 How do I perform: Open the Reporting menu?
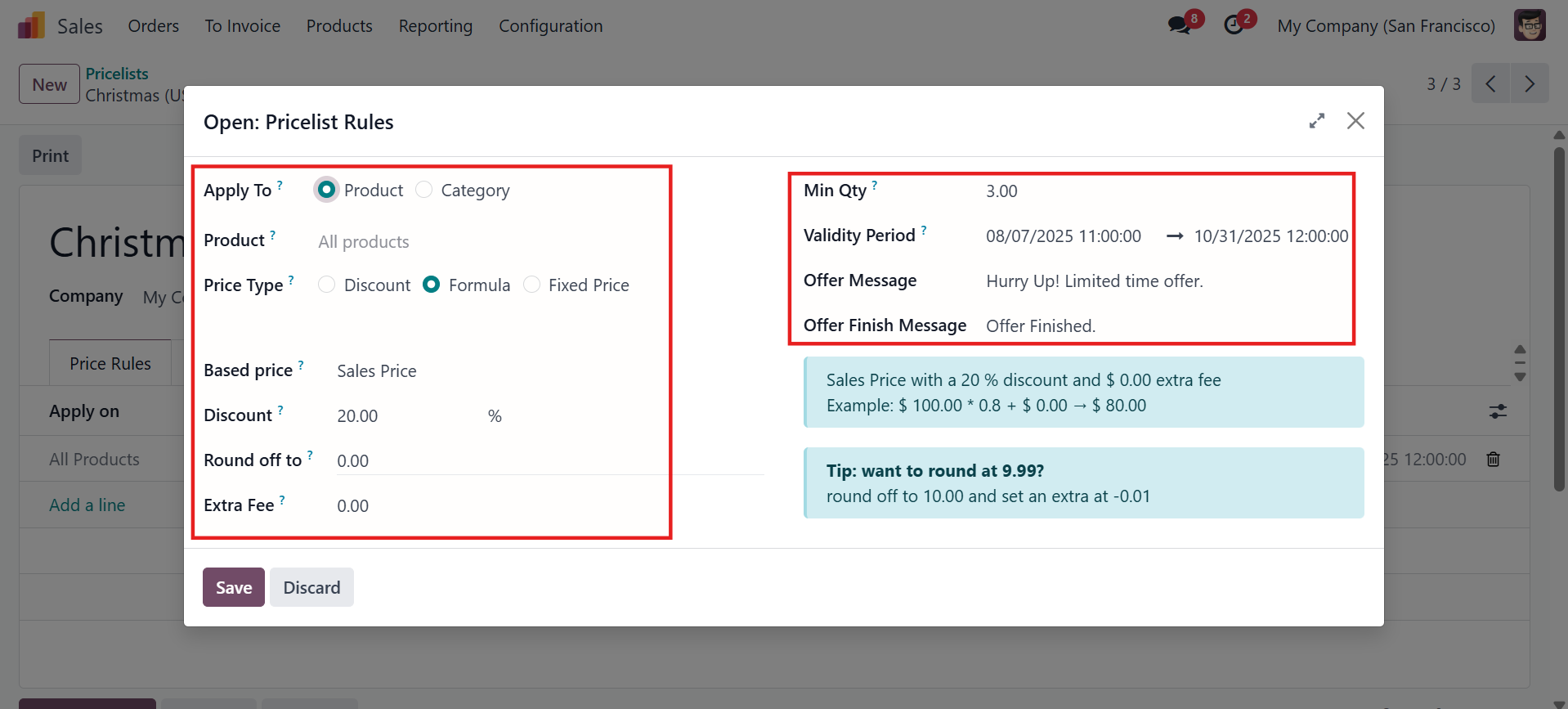436,25
